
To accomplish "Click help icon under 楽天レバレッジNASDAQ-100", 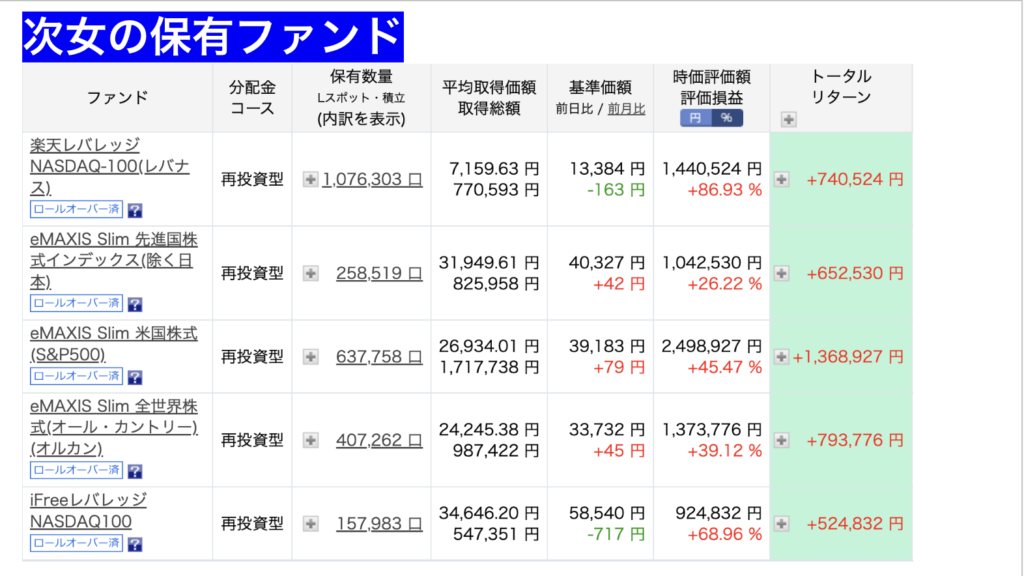I will click(x=135, y=211).
